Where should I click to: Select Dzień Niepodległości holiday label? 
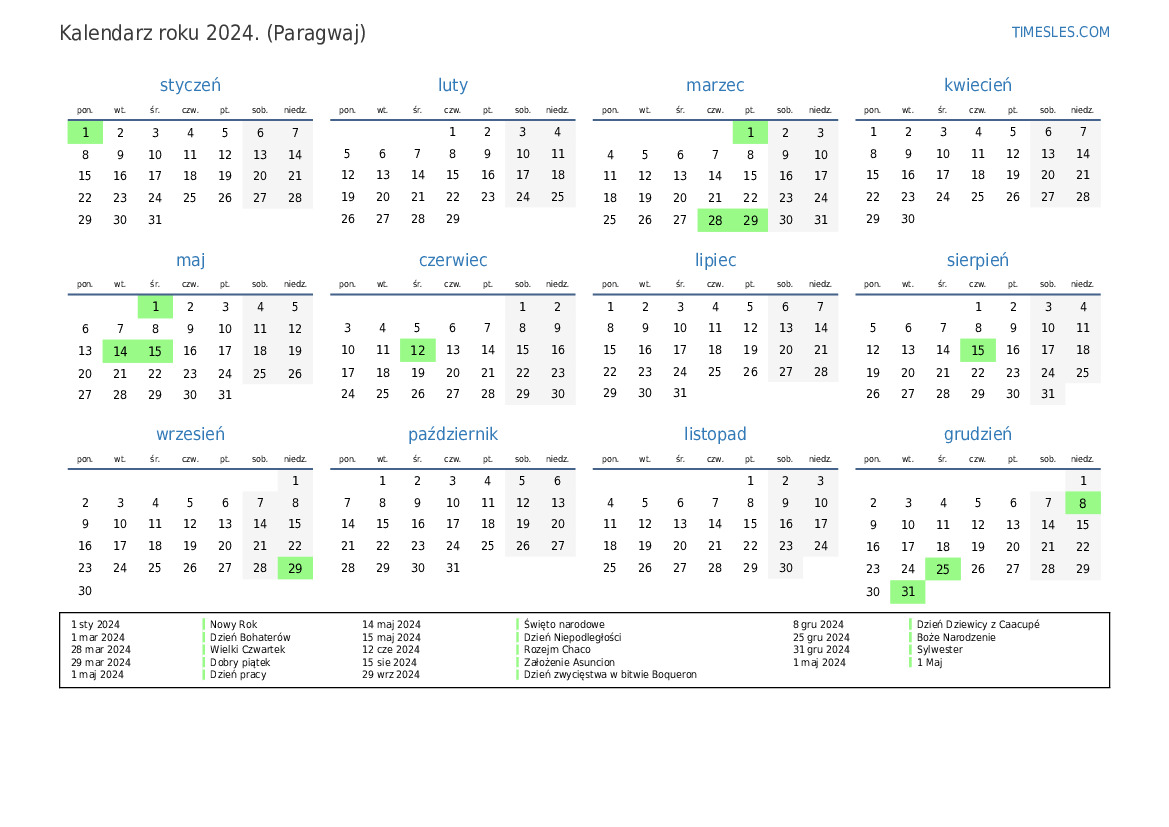[572, 637]
